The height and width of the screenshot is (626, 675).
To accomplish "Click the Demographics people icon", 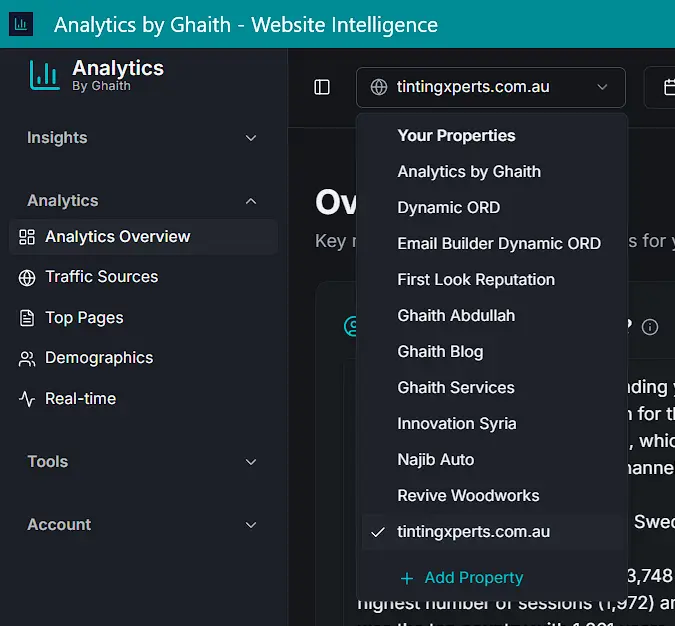I will 27,358.
